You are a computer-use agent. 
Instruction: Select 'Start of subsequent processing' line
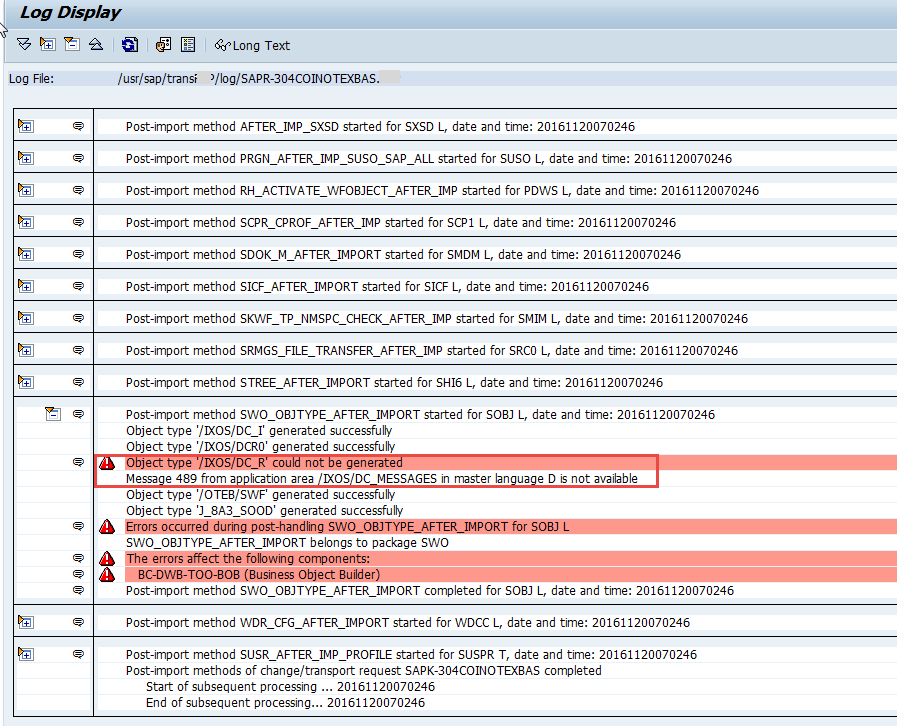(x=290, y=687)
